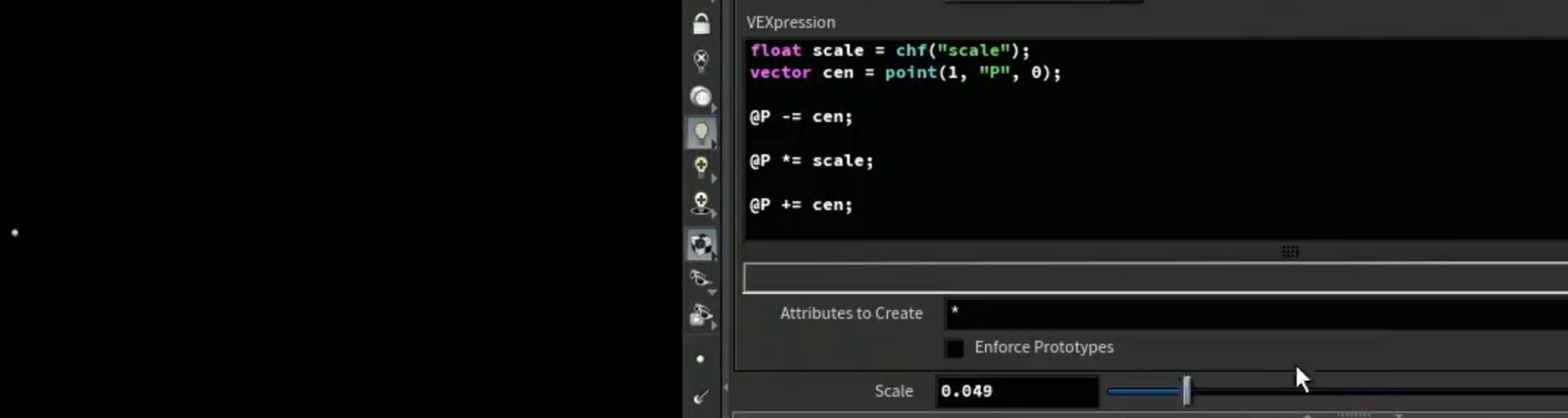Image resolution: width=1568 pixels, height=418 pixels.
Task: Toggle the display normals icon
Action: pyautogui.click(x=701, y=397)
